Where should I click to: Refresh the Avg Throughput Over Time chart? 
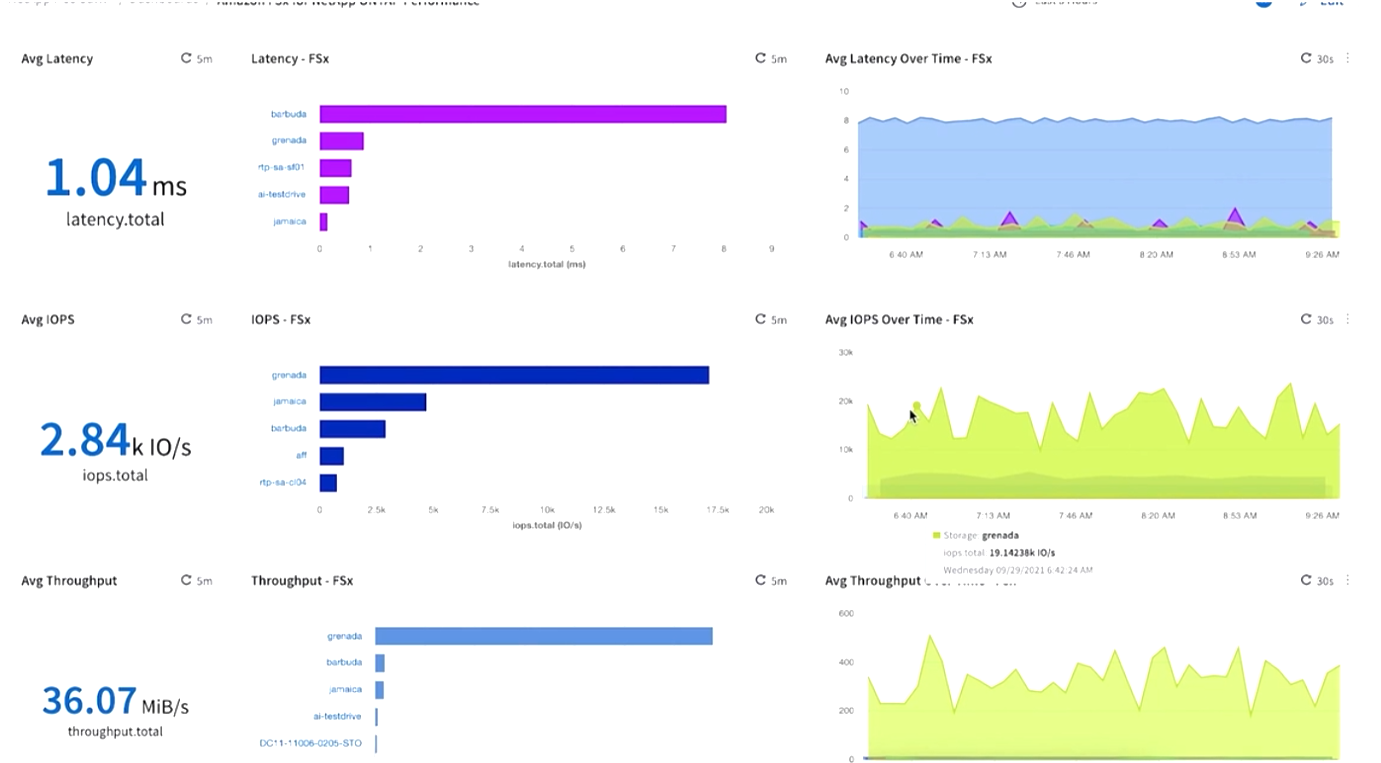pos(1306,581)
